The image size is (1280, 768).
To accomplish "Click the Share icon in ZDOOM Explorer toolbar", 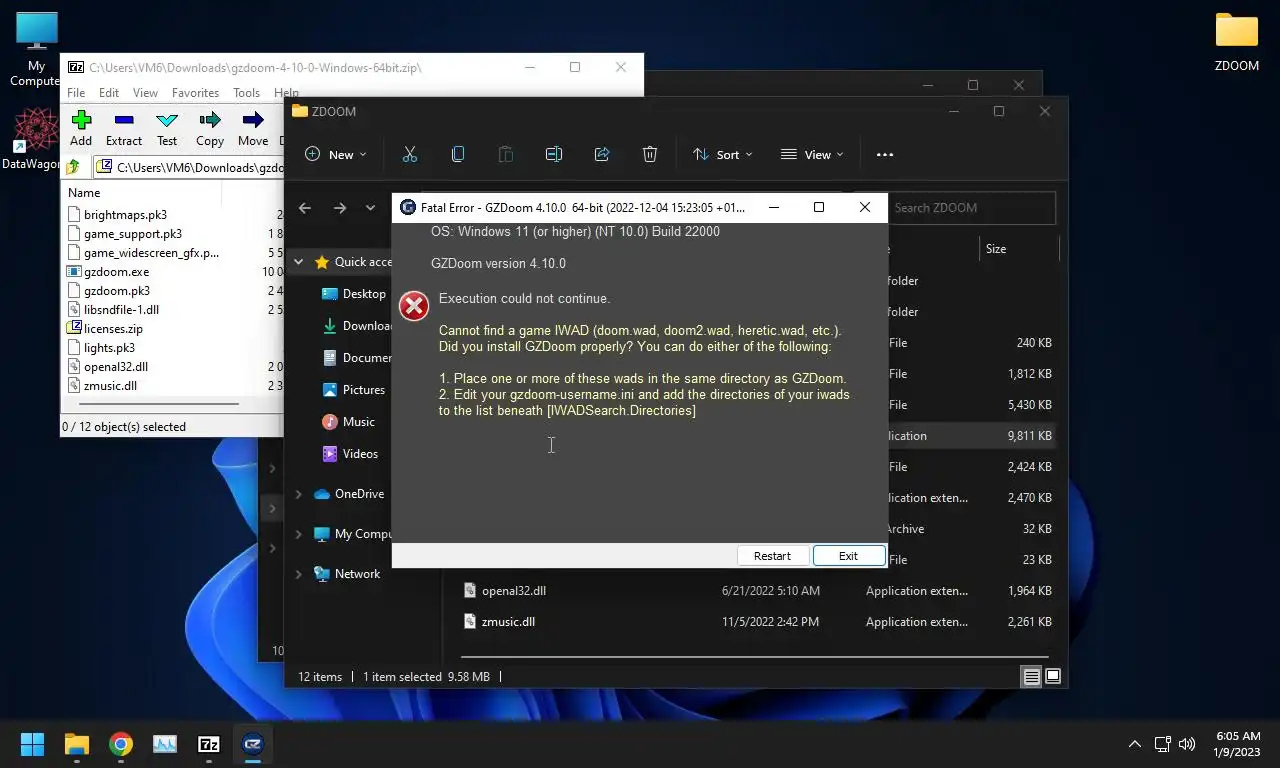I will click(x=601, y=154).
